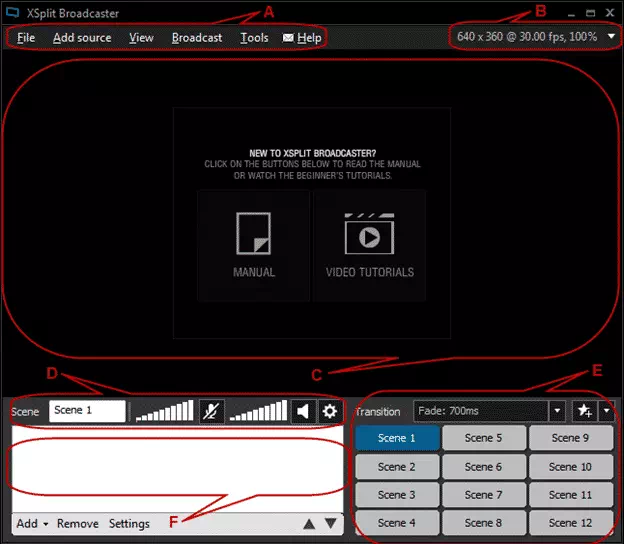
Task: Open the Manual document icon
Action: tap(254, 233)
